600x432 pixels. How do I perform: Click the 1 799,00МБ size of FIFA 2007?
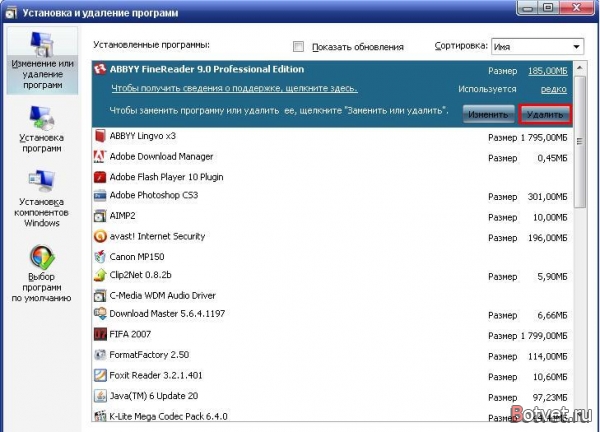click(x=544, y=336)
